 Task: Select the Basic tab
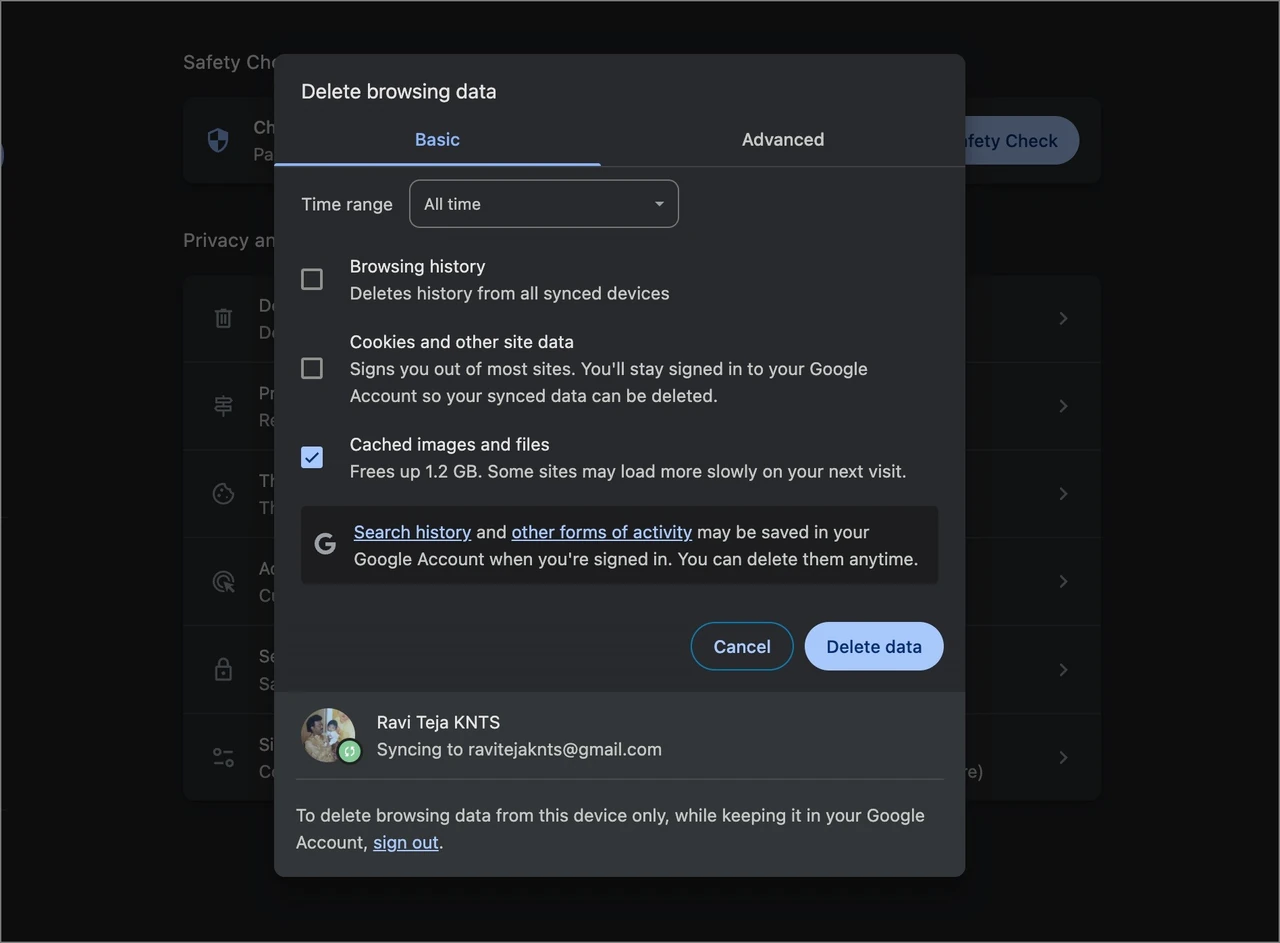click(x=437, y=139)
